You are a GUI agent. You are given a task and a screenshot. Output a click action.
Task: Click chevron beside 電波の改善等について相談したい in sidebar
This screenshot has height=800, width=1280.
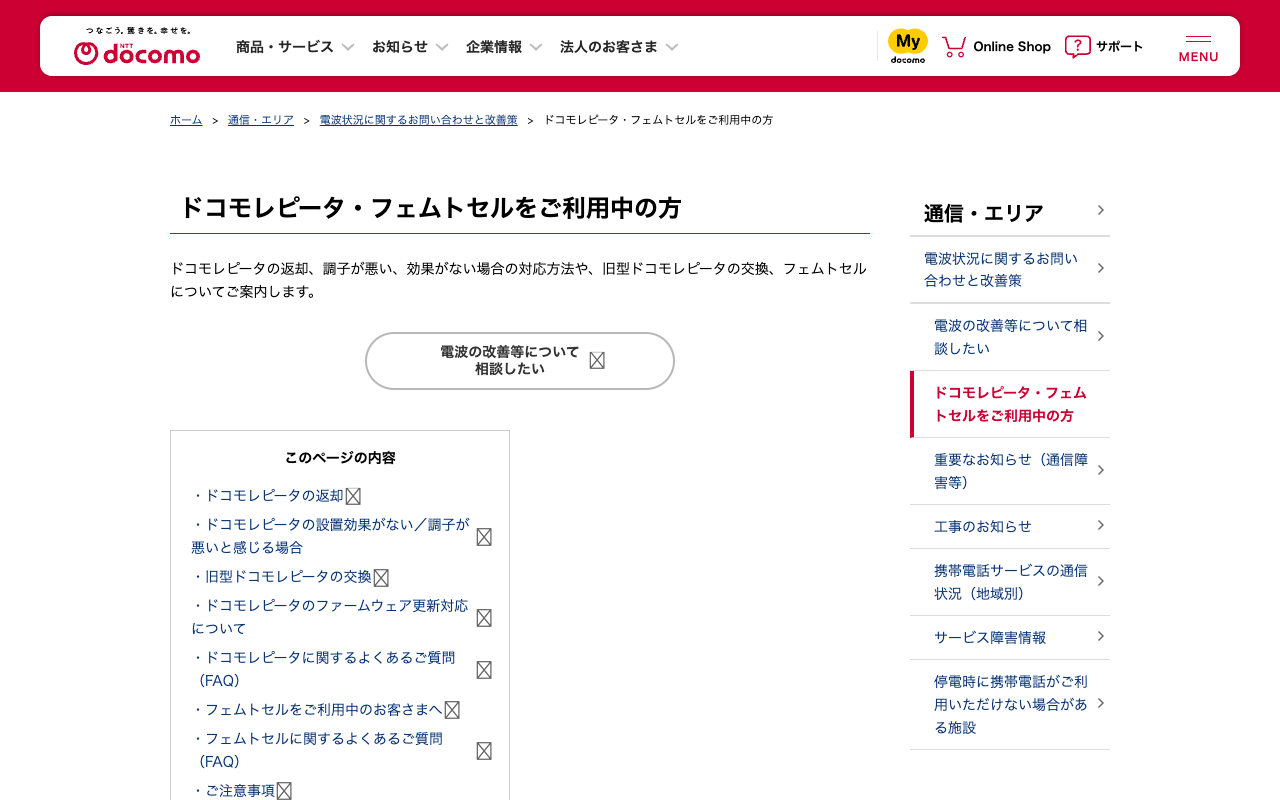1100,336
